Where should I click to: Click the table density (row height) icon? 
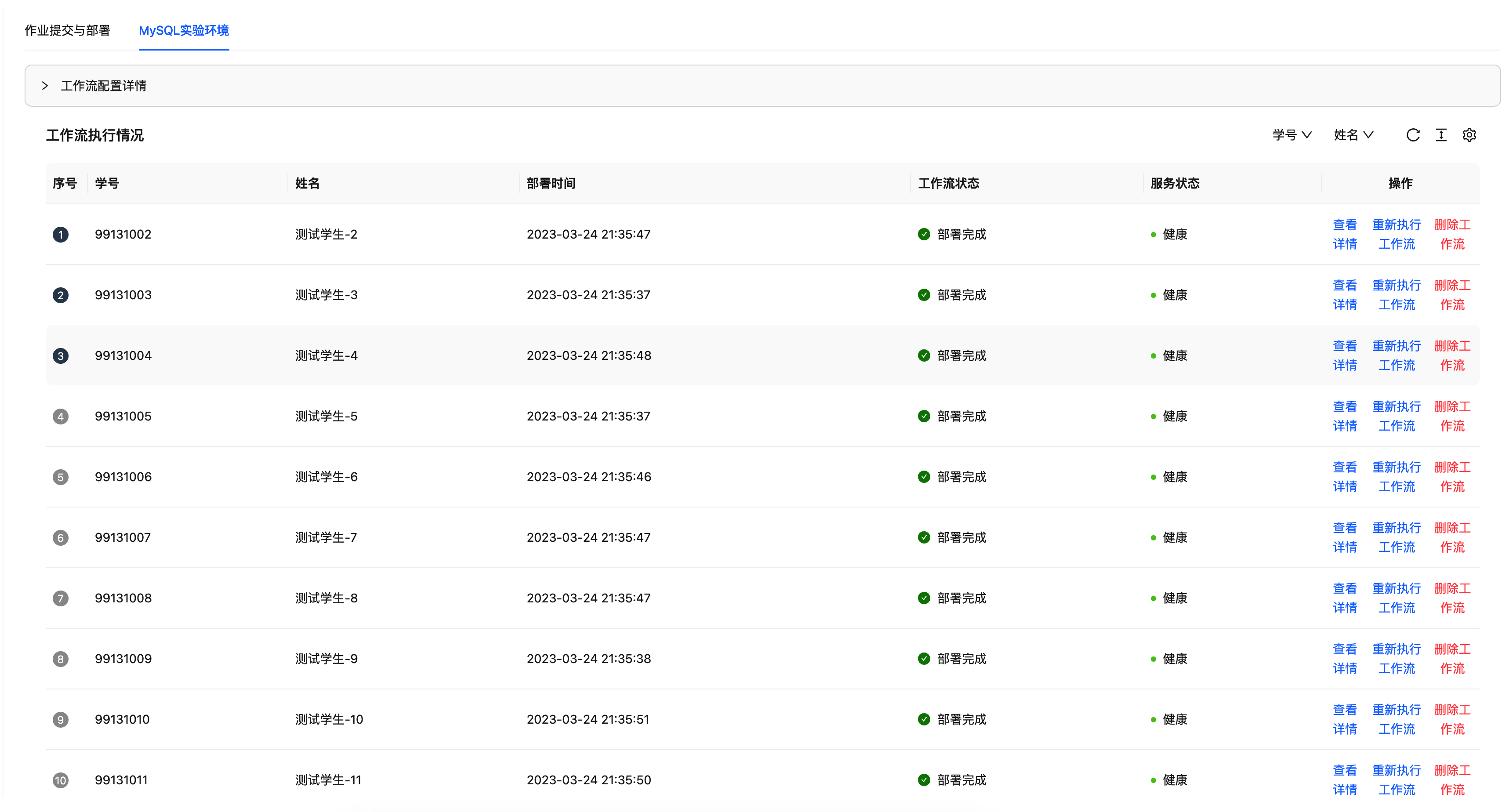[x=1441, y=135]
